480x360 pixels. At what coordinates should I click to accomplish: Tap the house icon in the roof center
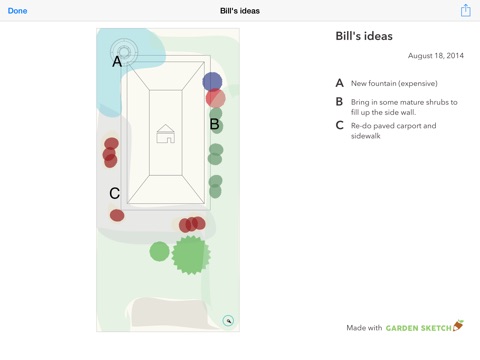166,134
